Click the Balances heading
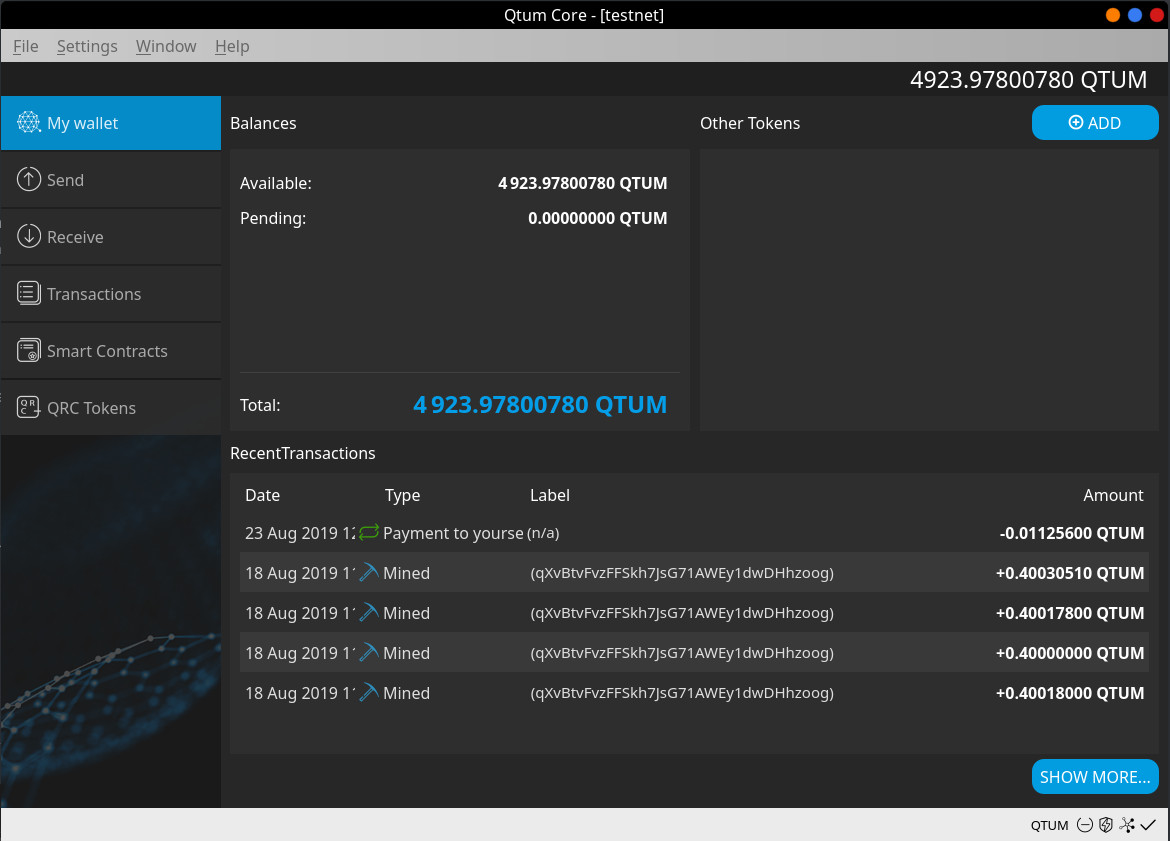The width and height of the screenshot is (1170, 841). pyautogui.click(x=263, y=123)
